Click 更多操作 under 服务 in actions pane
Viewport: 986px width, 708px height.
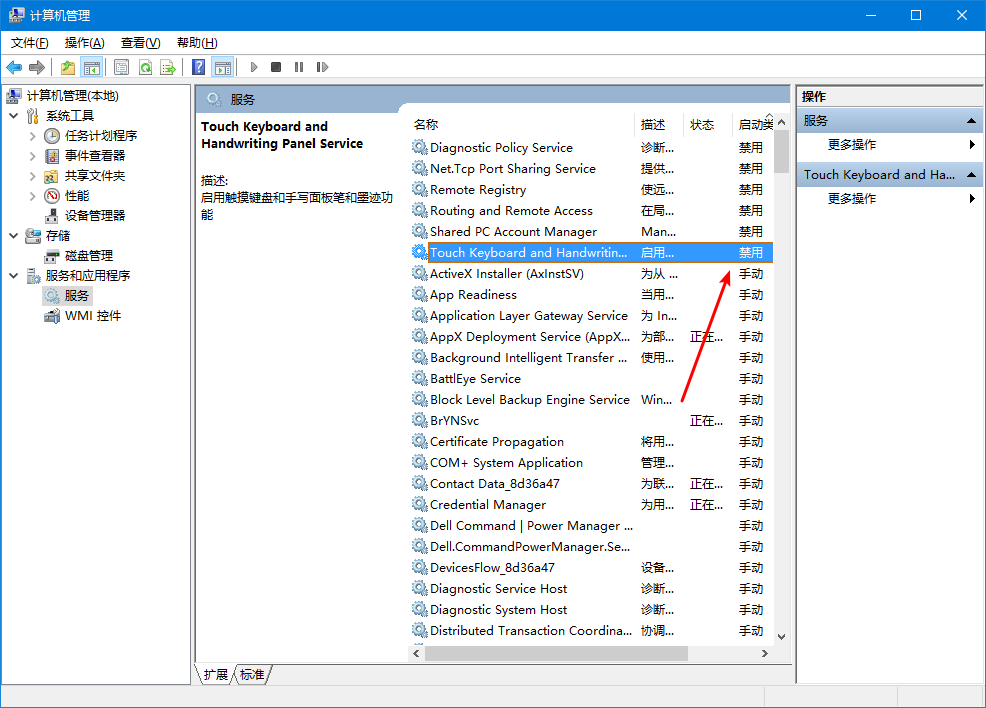pos(852,145)
